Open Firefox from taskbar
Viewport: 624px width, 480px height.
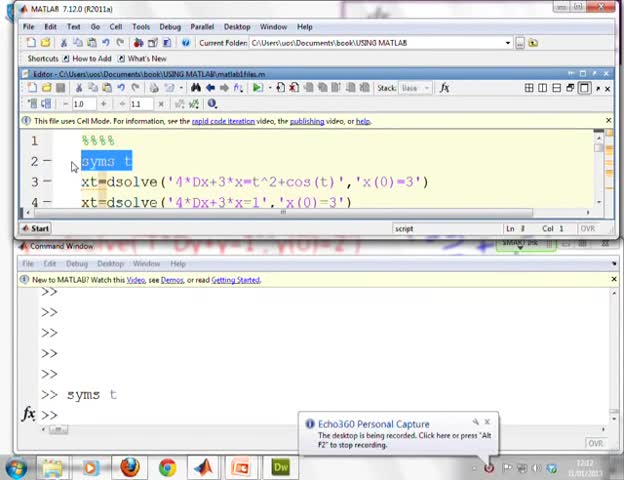(x=130, y=467)
